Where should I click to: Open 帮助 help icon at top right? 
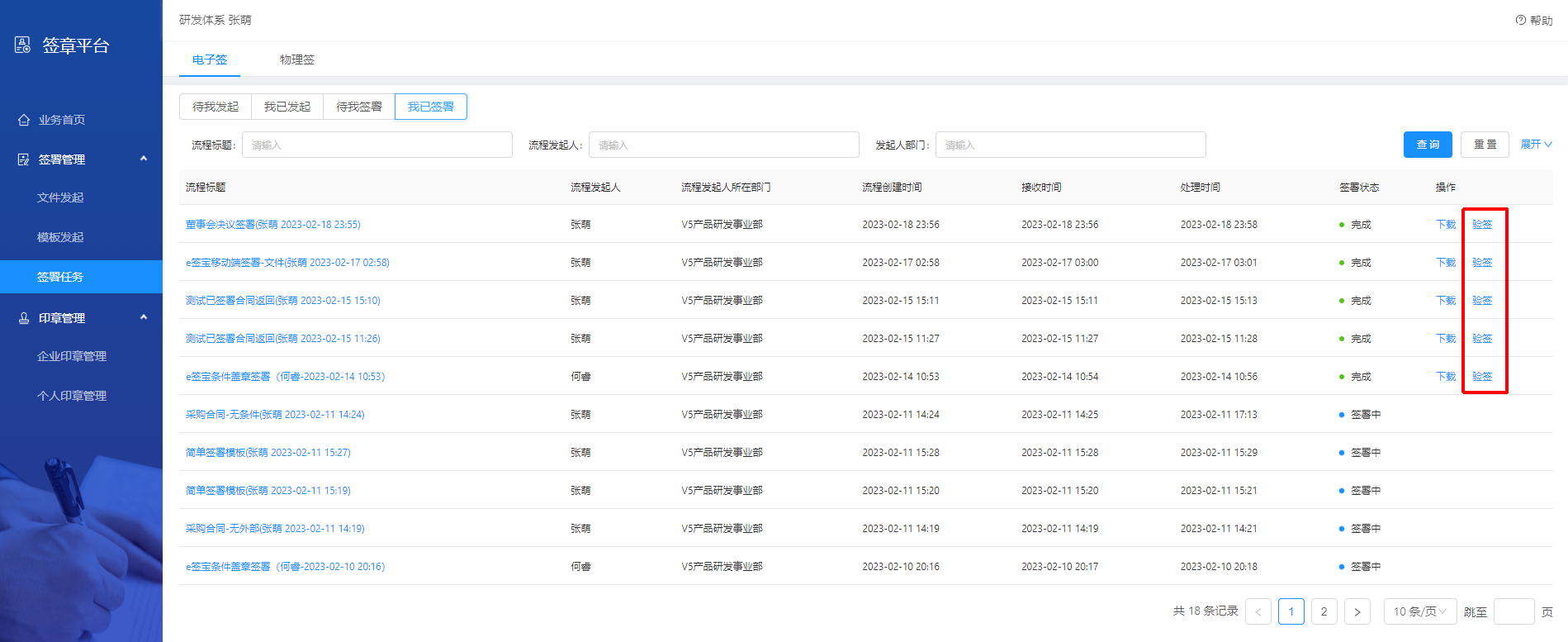click(x=1520, y=20)
